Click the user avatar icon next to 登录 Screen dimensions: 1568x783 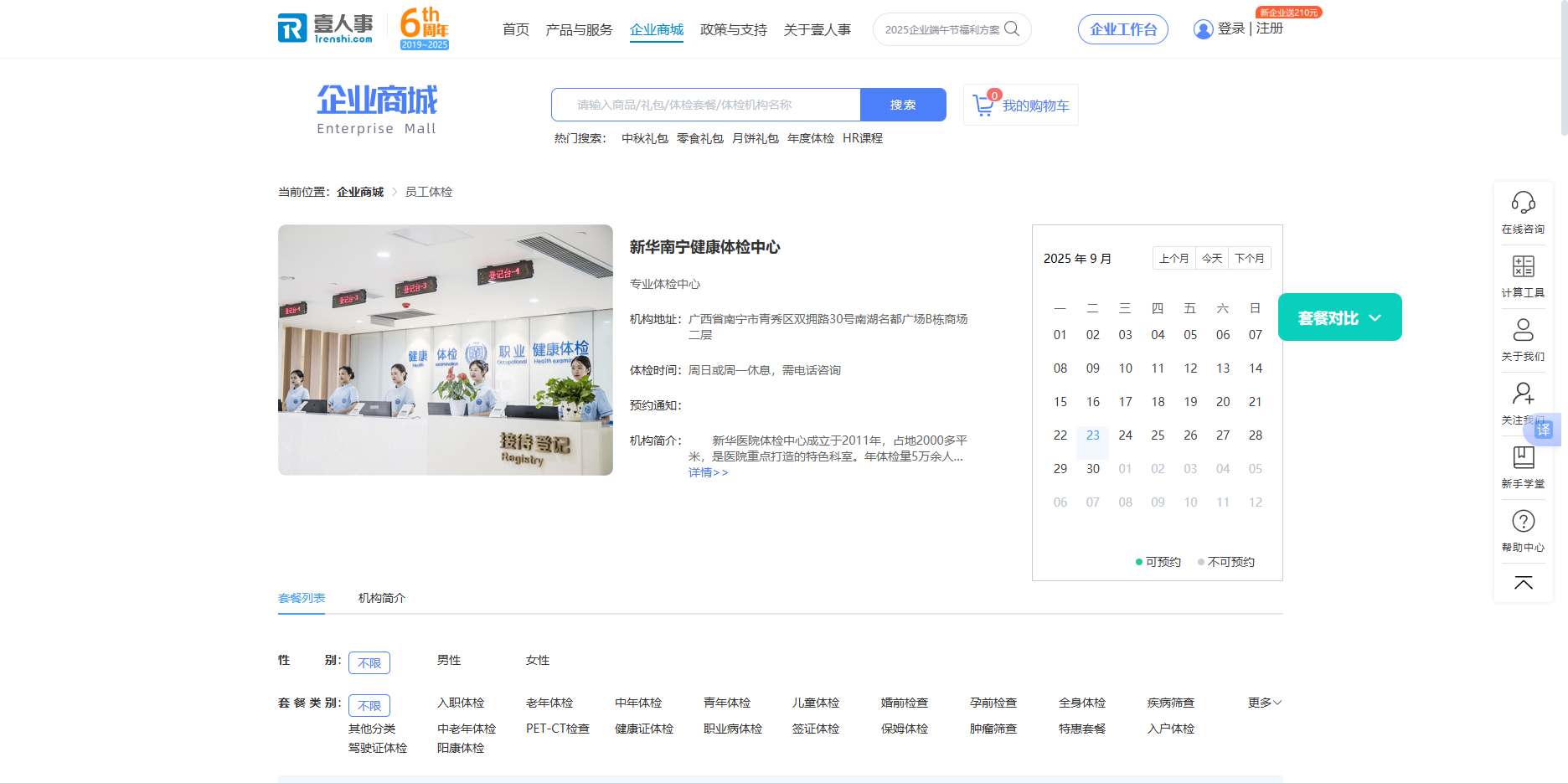(x=1203, y=29)
